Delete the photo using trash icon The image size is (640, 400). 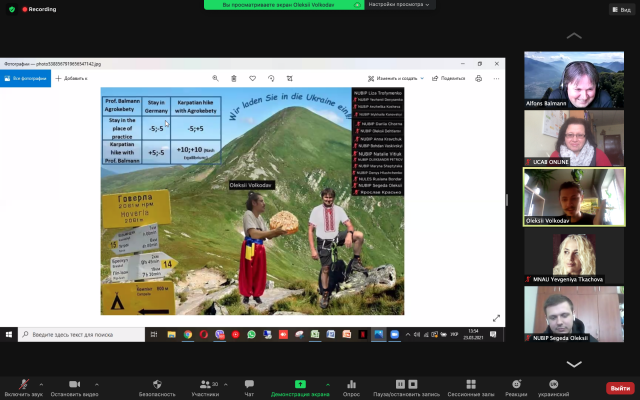pos(235,77)
